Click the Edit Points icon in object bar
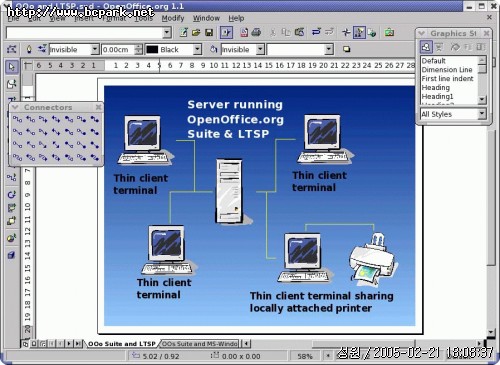Screen dimensions: 500x365 coord(11,49)
